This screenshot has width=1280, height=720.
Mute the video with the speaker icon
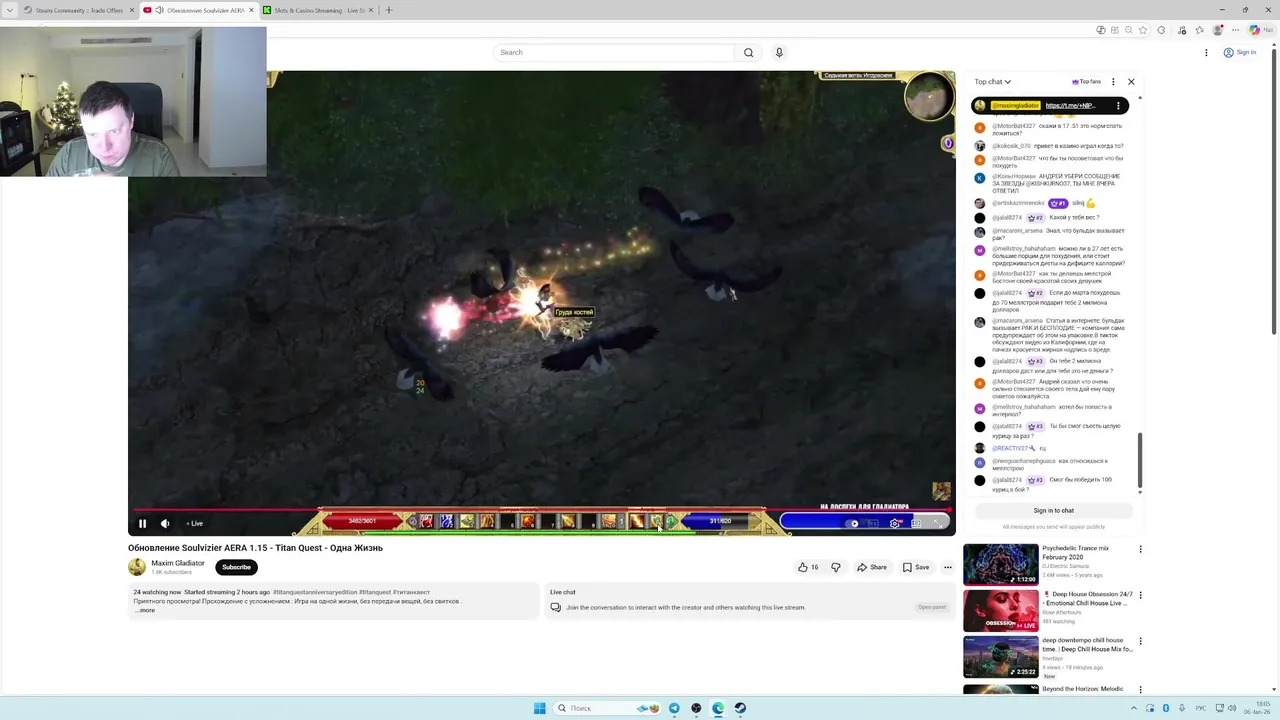[x=165, y=523]
